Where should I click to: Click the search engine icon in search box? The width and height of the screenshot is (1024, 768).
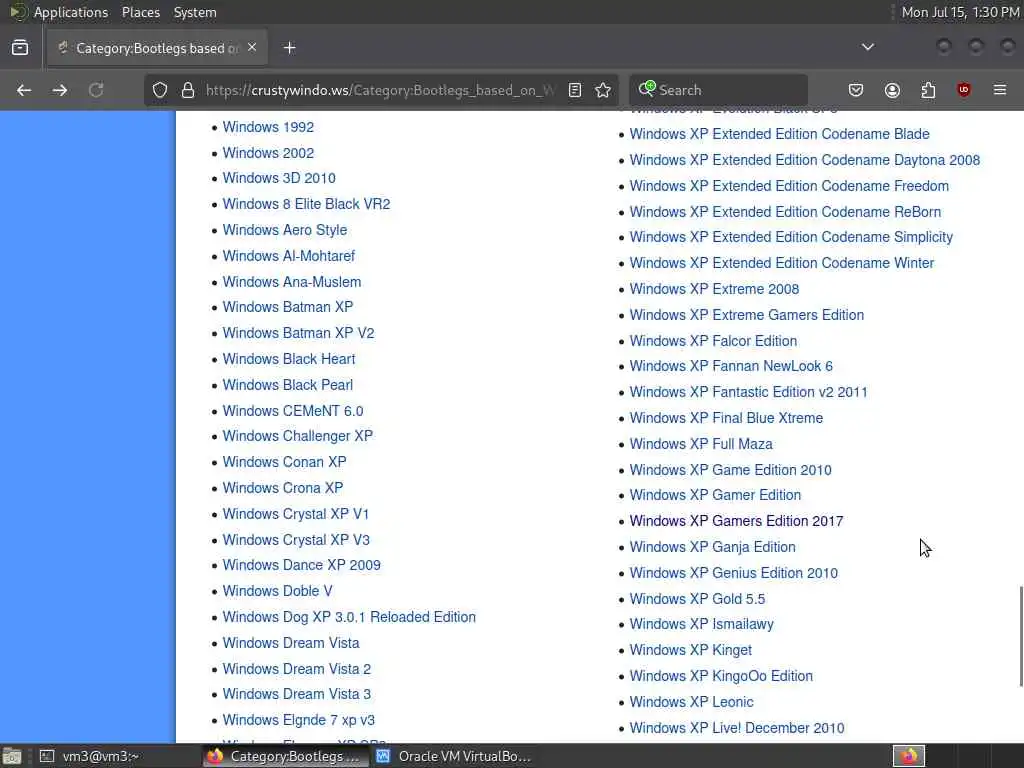647,89
